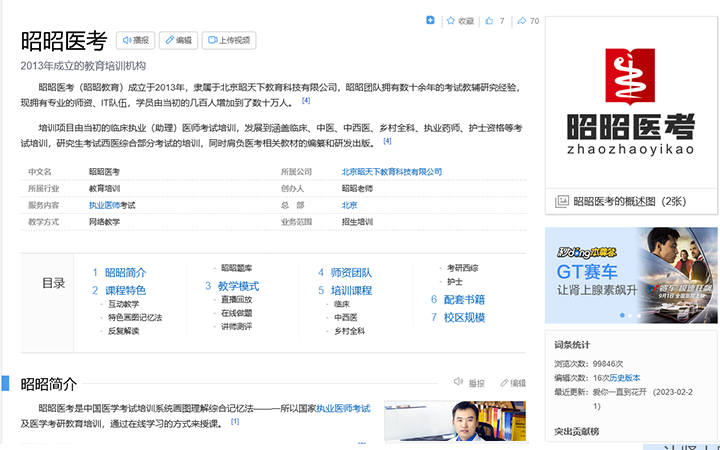Open the 昭昭题库 sub-item in contents
The width and height of the screenshot is (720, 450).
(236, 268)
